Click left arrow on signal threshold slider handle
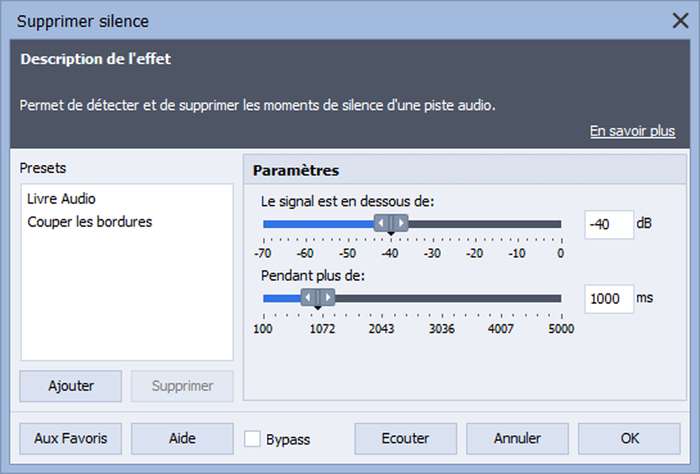 tap(381, 223)
